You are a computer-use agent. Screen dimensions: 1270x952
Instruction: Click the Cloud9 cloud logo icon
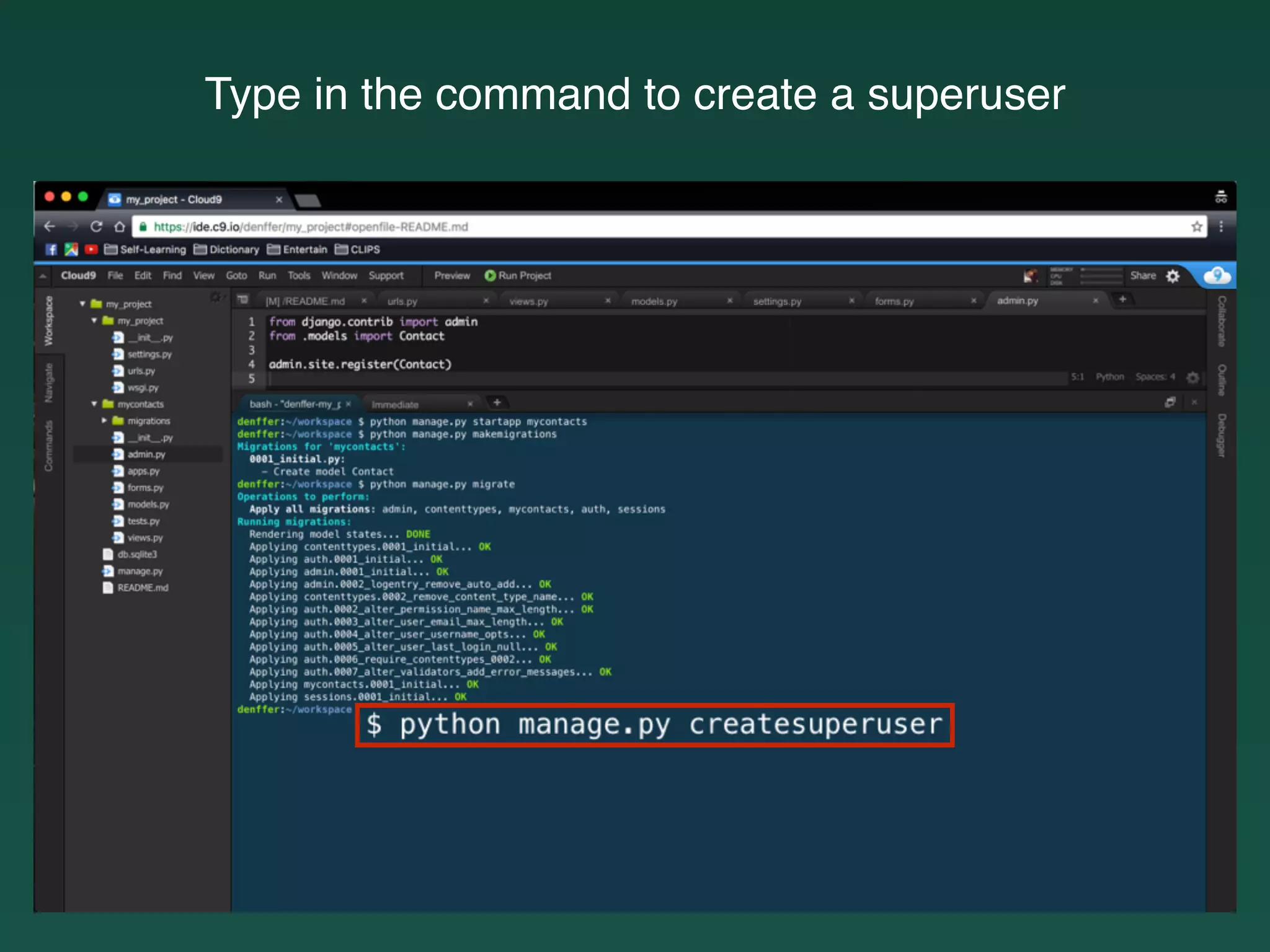[1217, 275]
